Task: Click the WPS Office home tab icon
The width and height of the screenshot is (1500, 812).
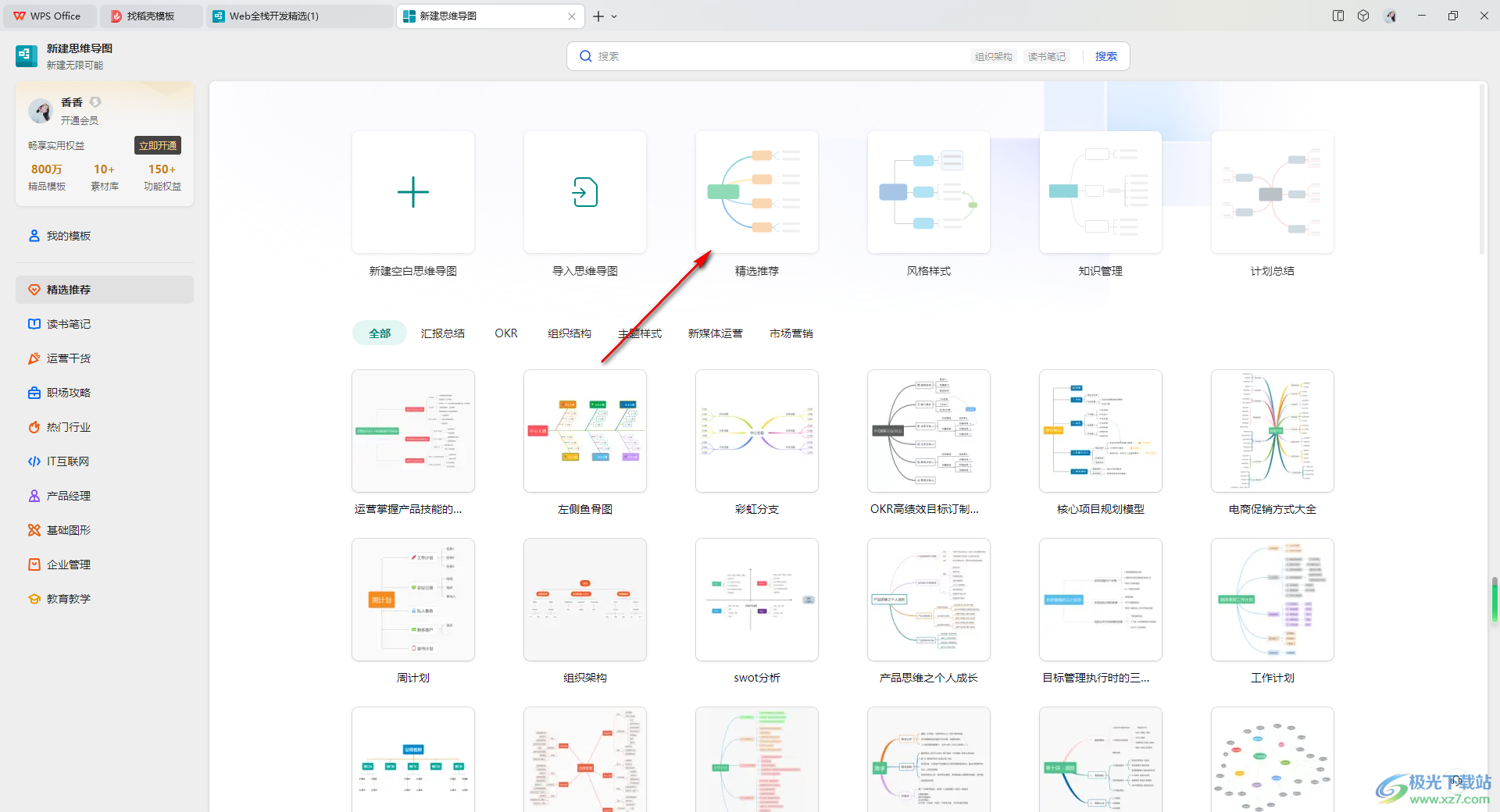Action: (20, 16)
